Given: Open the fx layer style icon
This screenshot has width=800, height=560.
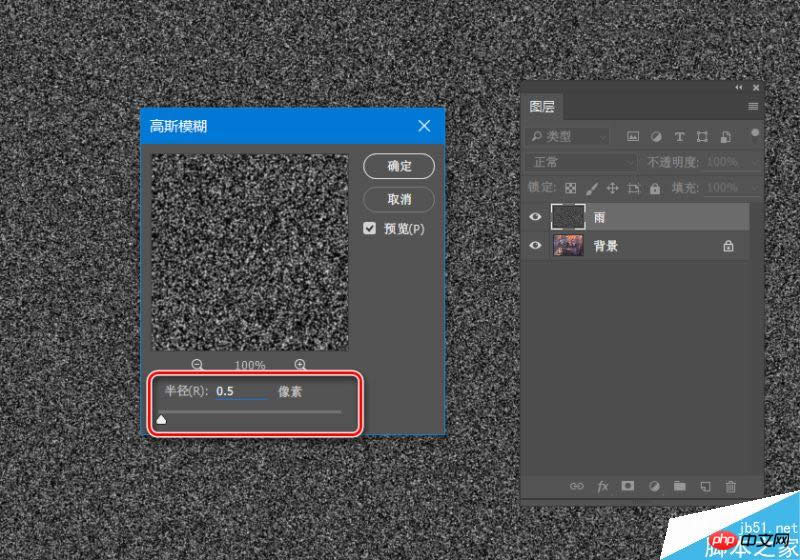Looking at the screenshot, I should [x=603, y=486].
